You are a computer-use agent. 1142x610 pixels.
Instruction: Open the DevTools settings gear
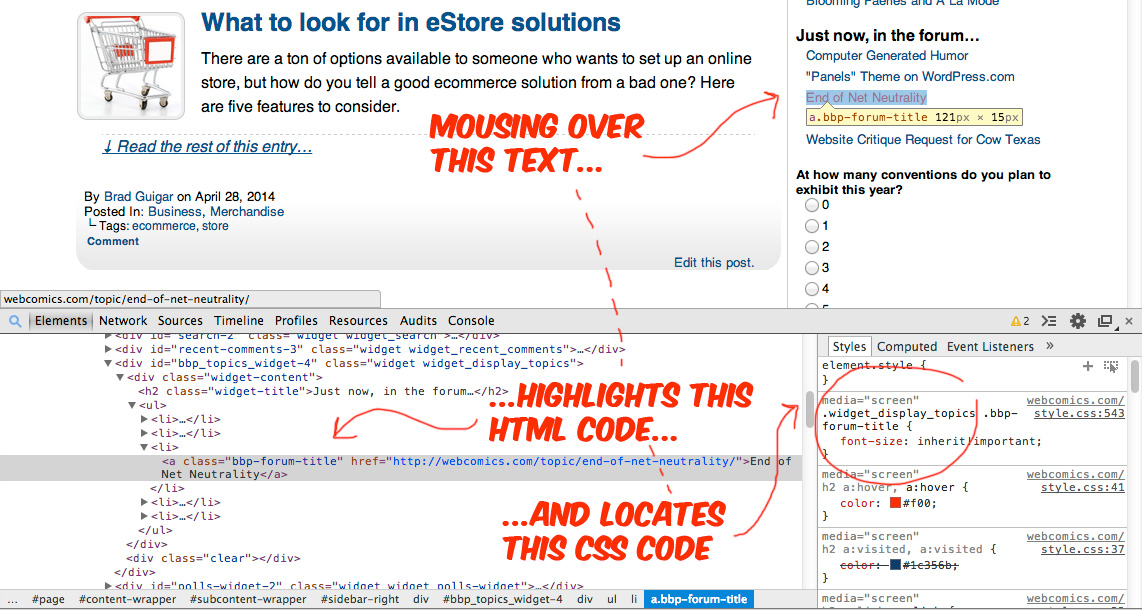pyautogui.click(x=1077, y=321)
